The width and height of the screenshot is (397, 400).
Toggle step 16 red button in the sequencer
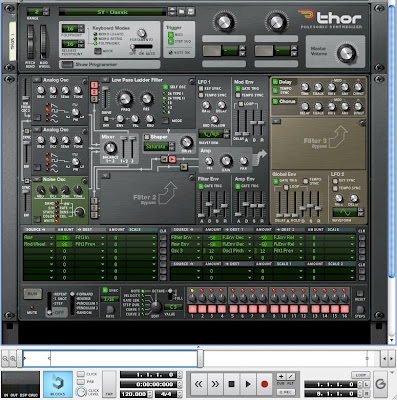point(345,309)
